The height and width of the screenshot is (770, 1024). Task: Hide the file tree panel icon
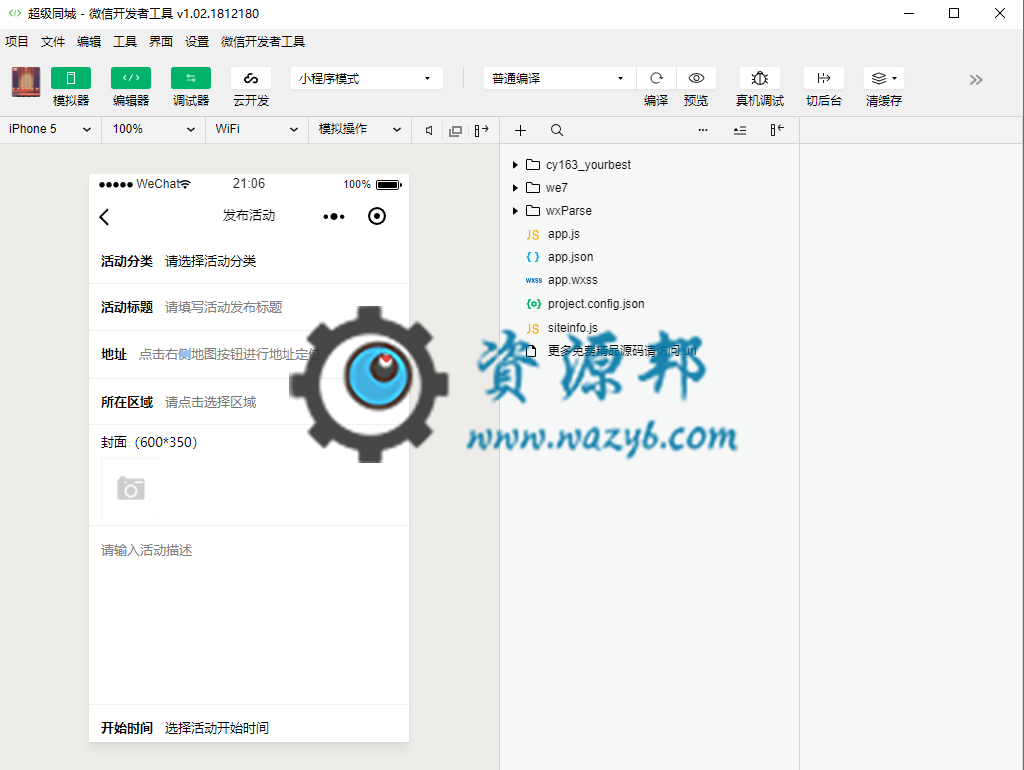(x=776, y=130)
